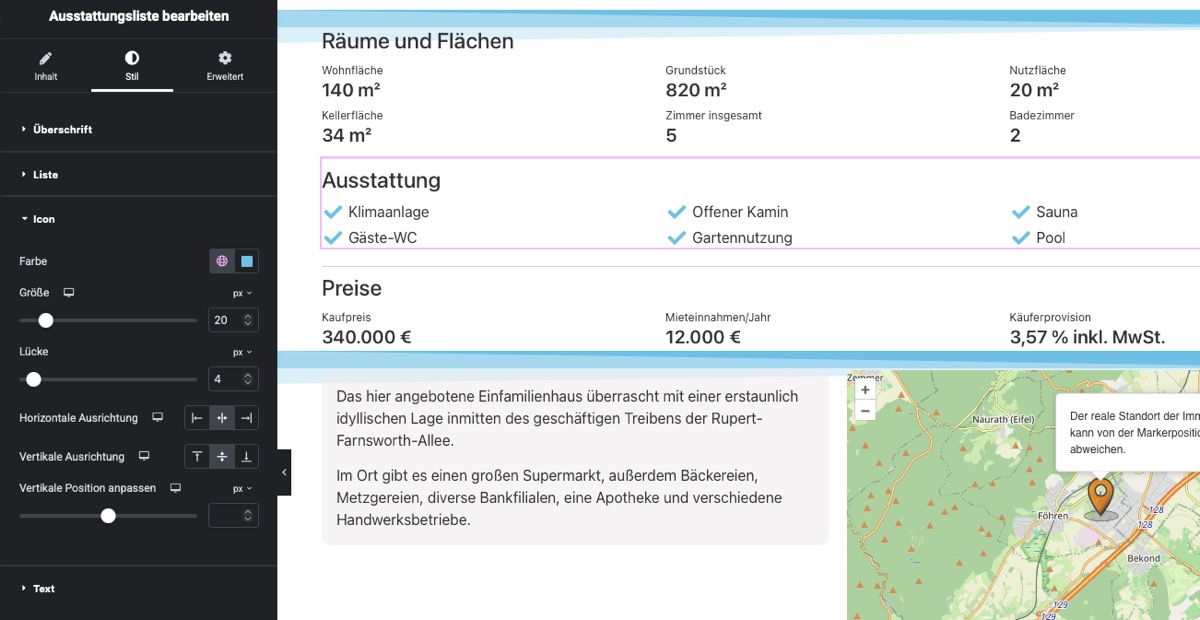Select horizontal center alignment
This screenshot has height=620, width=1200.
[x=222, y=418]
